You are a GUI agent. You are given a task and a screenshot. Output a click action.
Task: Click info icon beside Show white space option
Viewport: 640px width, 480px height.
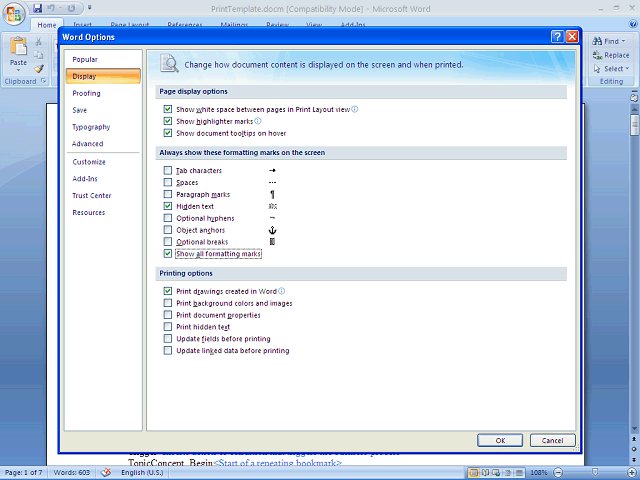pyautogui.click(x=355, y=109)
